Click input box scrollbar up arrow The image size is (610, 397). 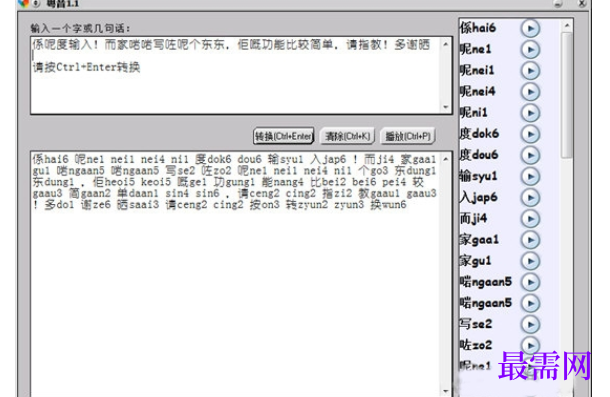click(x=446, y=44)
